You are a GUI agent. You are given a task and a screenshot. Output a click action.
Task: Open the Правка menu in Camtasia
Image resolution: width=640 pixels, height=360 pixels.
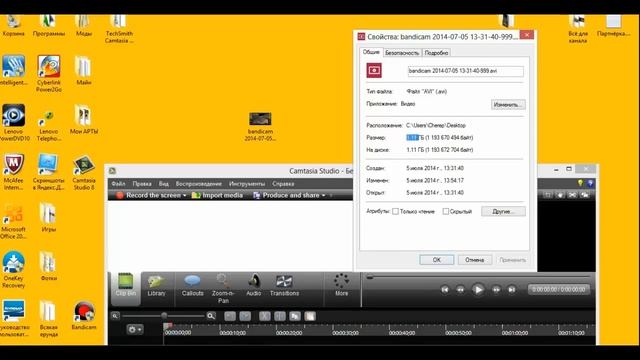[x=142, y=184]
